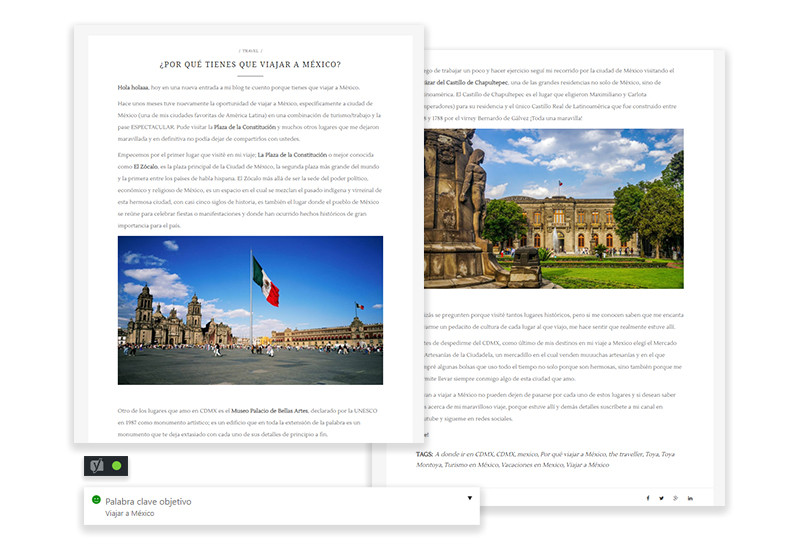The image size is (800, 550).
Task: Click the Twitter share icon
Action: pos(661,498)
